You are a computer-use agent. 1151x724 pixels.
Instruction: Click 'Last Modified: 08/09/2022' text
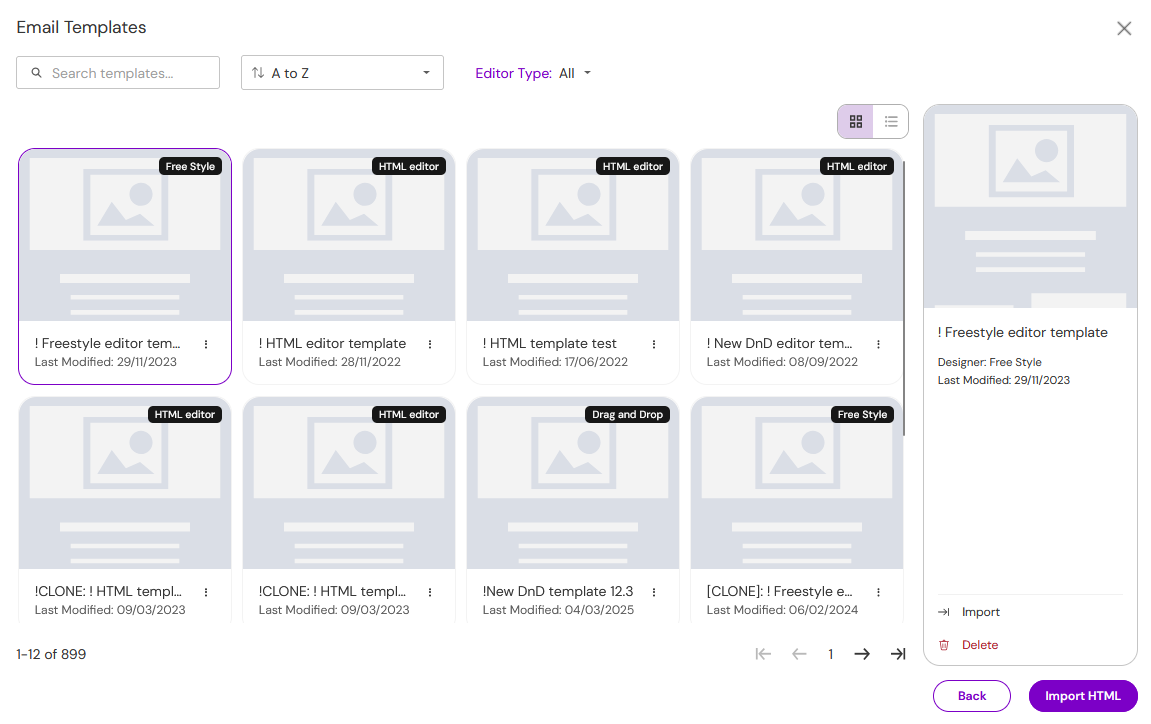tap(782, 362)
